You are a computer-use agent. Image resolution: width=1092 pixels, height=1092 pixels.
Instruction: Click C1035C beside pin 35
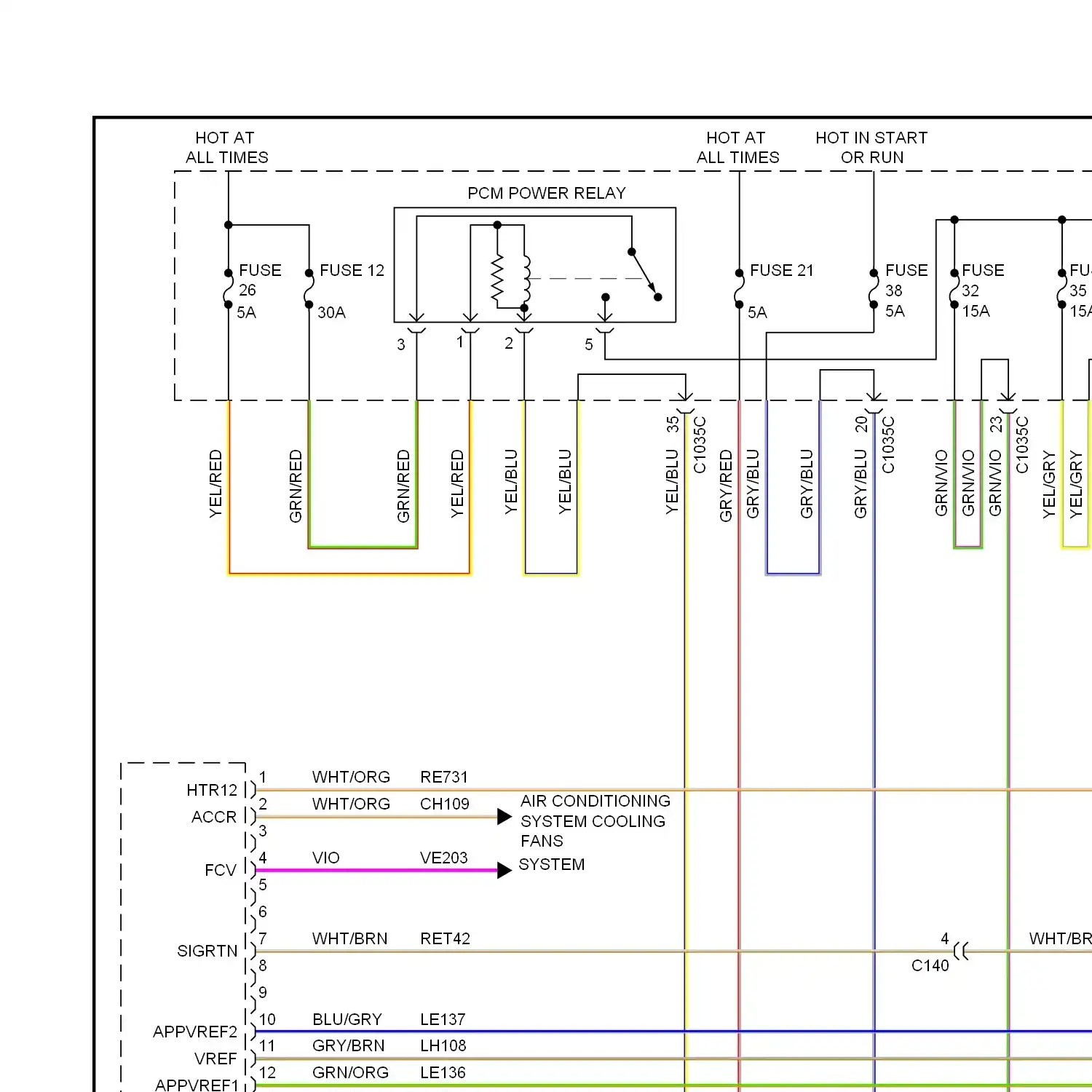click(700, 444)
